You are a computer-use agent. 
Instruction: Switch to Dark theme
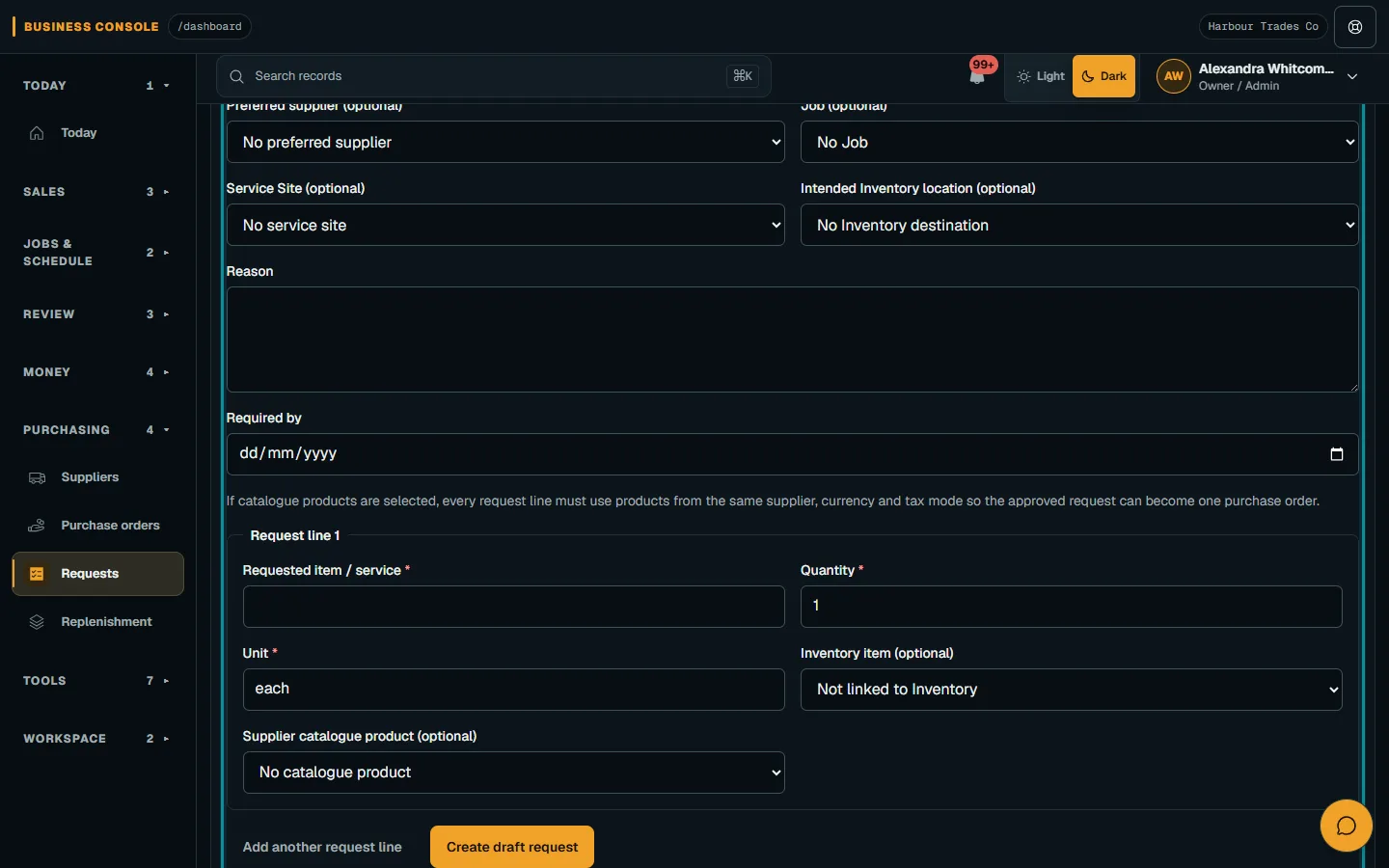point(1104,76)
